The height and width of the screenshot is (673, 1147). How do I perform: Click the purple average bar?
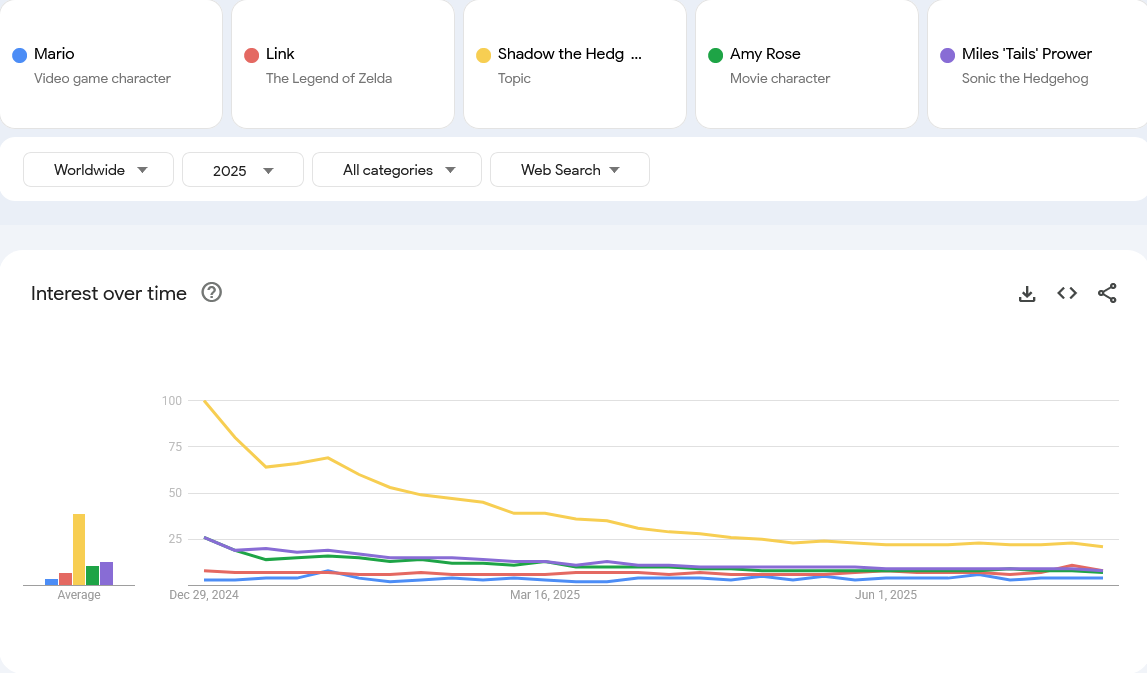(x=107, y=574)
